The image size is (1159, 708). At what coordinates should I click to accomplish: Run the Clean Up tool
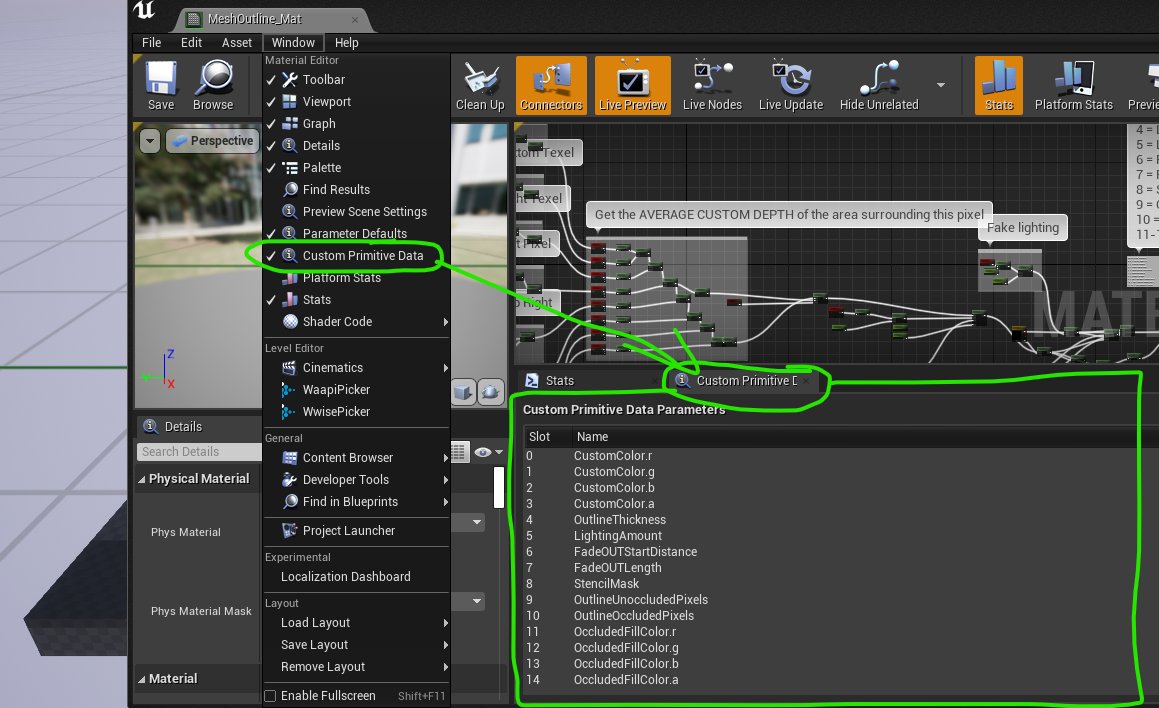click(x=480, y=86)
